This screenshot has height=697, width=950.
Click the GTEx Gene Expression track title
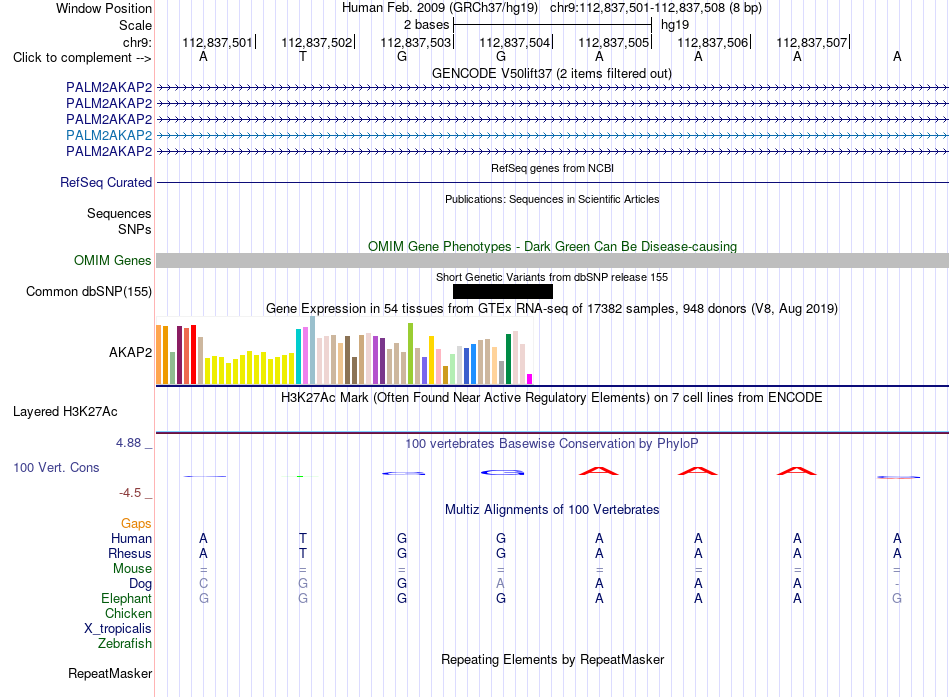552,308
